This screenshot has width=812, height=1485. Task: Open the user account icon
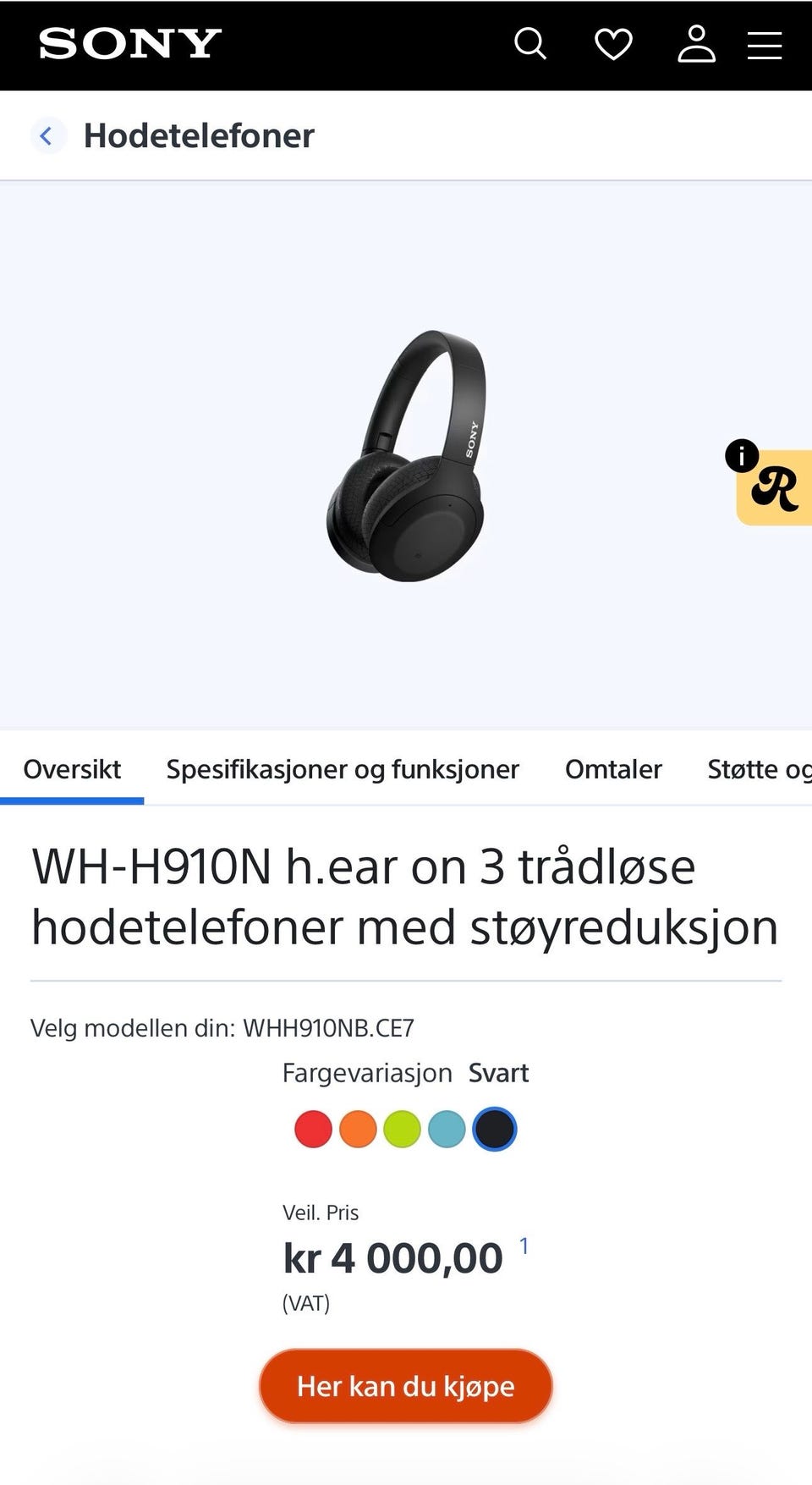696,44
